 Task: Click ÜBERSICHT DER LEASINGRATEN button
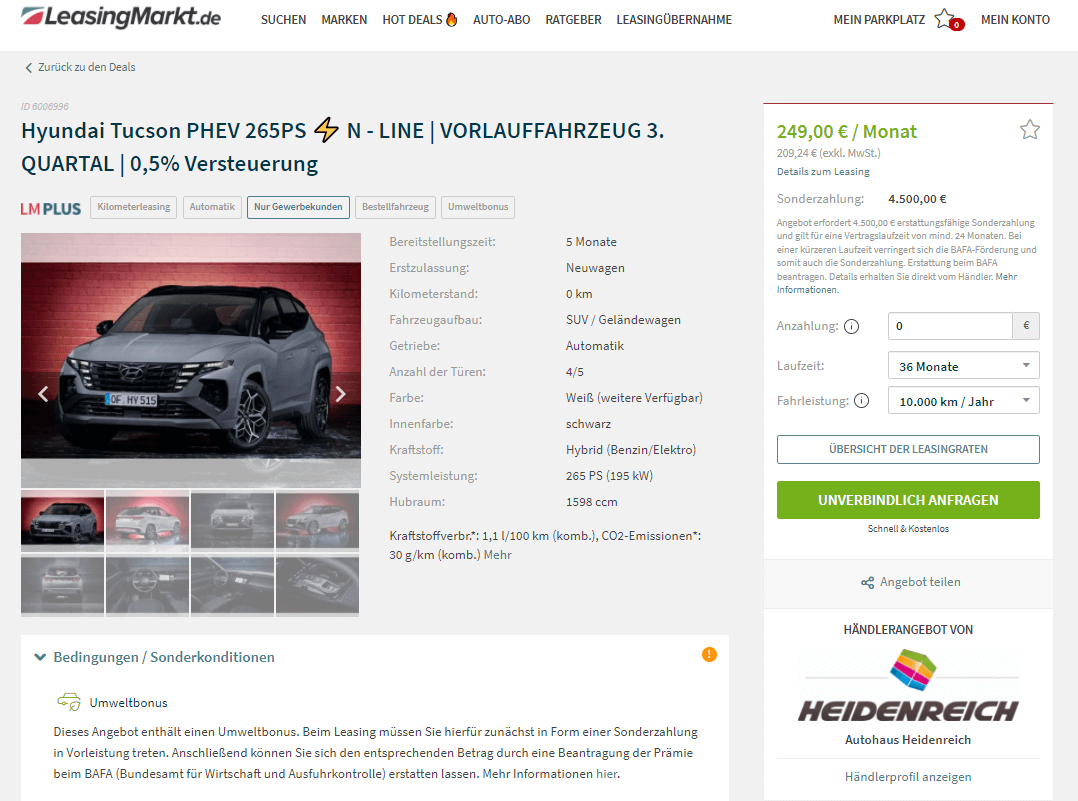coord(908,449)
